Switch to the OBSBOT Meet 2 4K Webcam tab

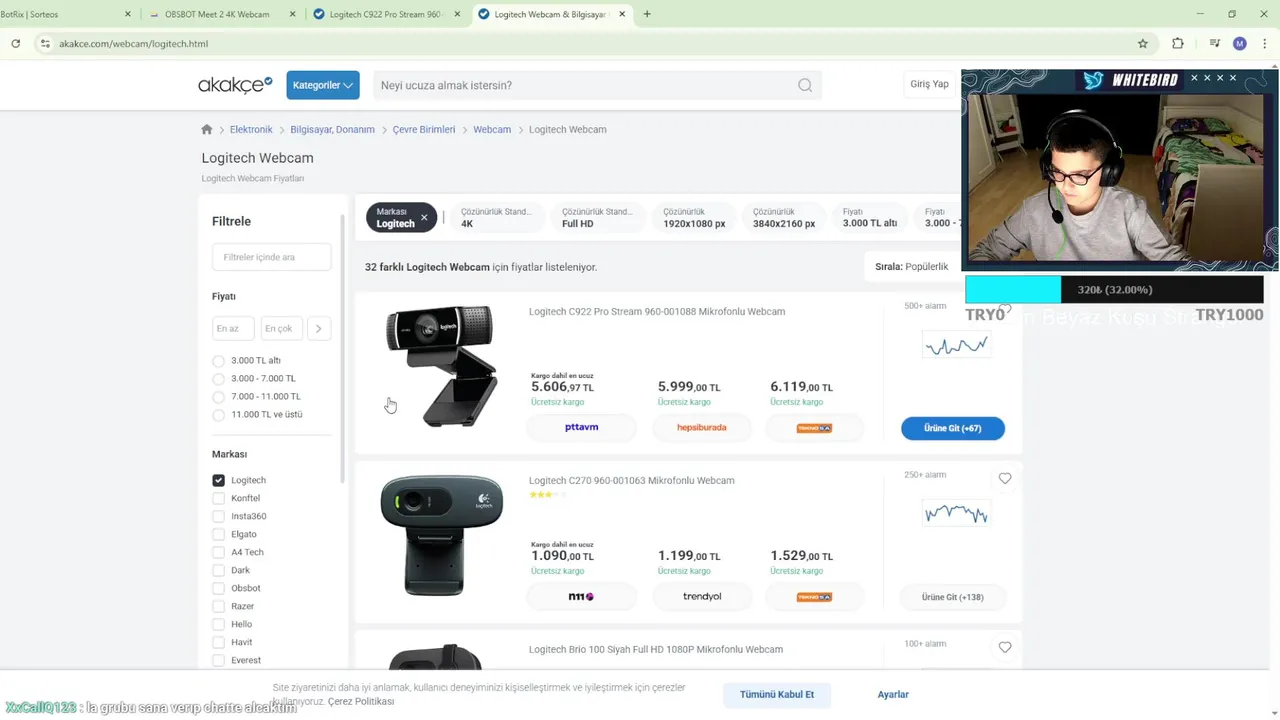pyautogui.click(x=222, y=14)
